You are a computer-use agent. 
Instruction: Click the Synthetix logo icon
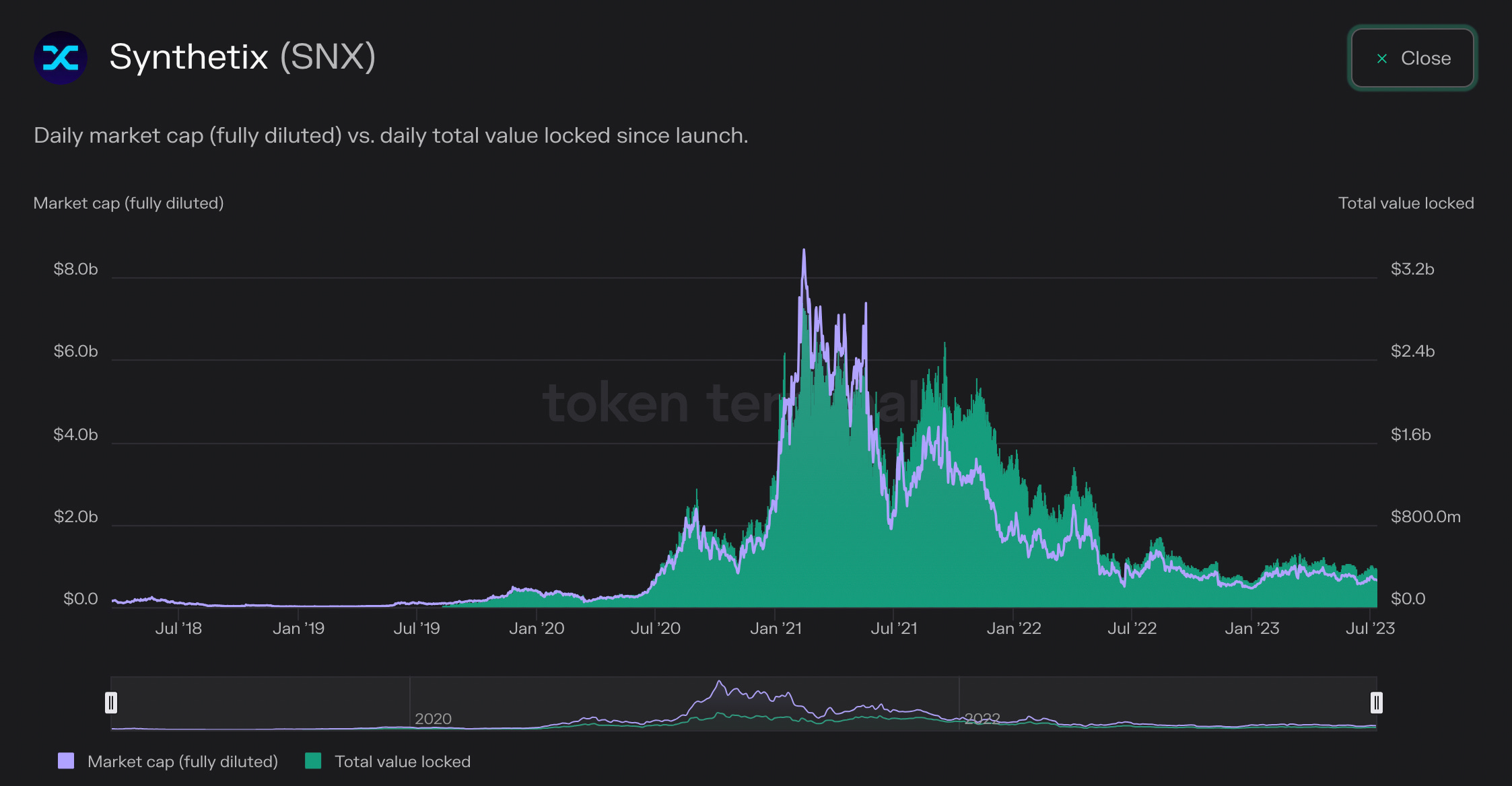[61, 58]
